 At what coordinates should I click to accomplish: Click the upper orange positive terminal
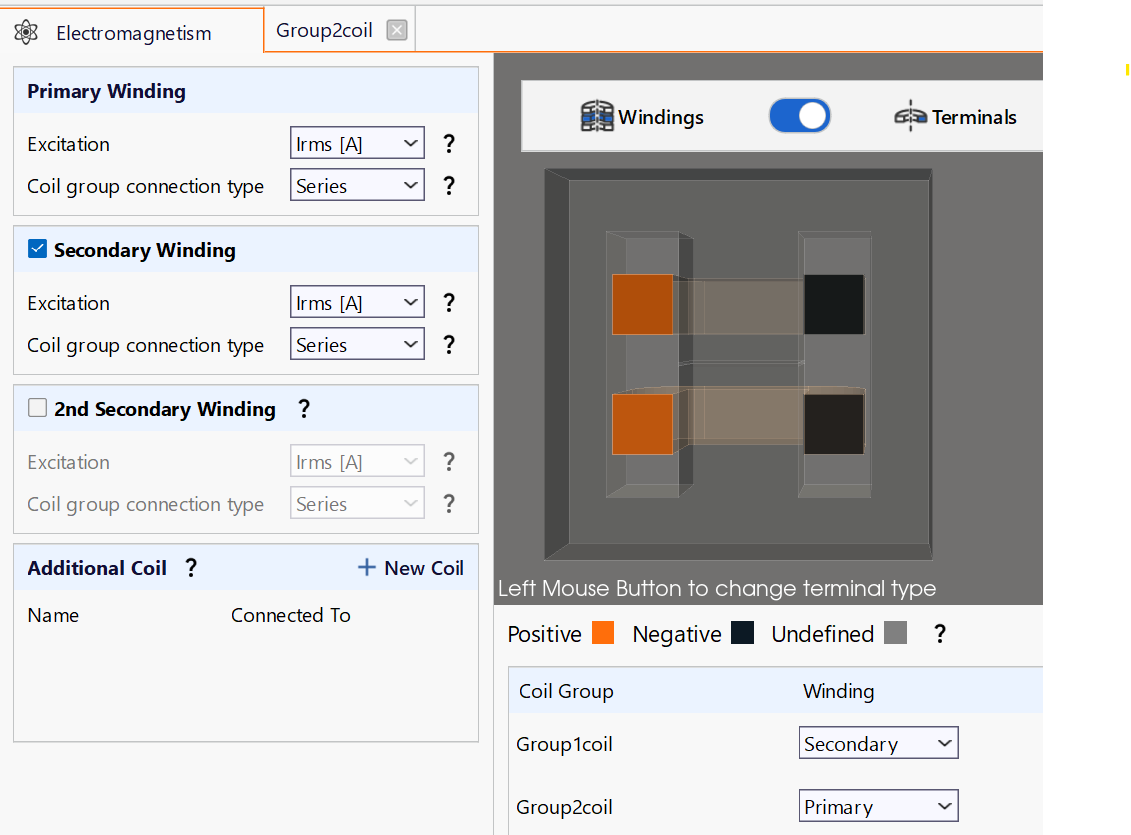point(643,304)
